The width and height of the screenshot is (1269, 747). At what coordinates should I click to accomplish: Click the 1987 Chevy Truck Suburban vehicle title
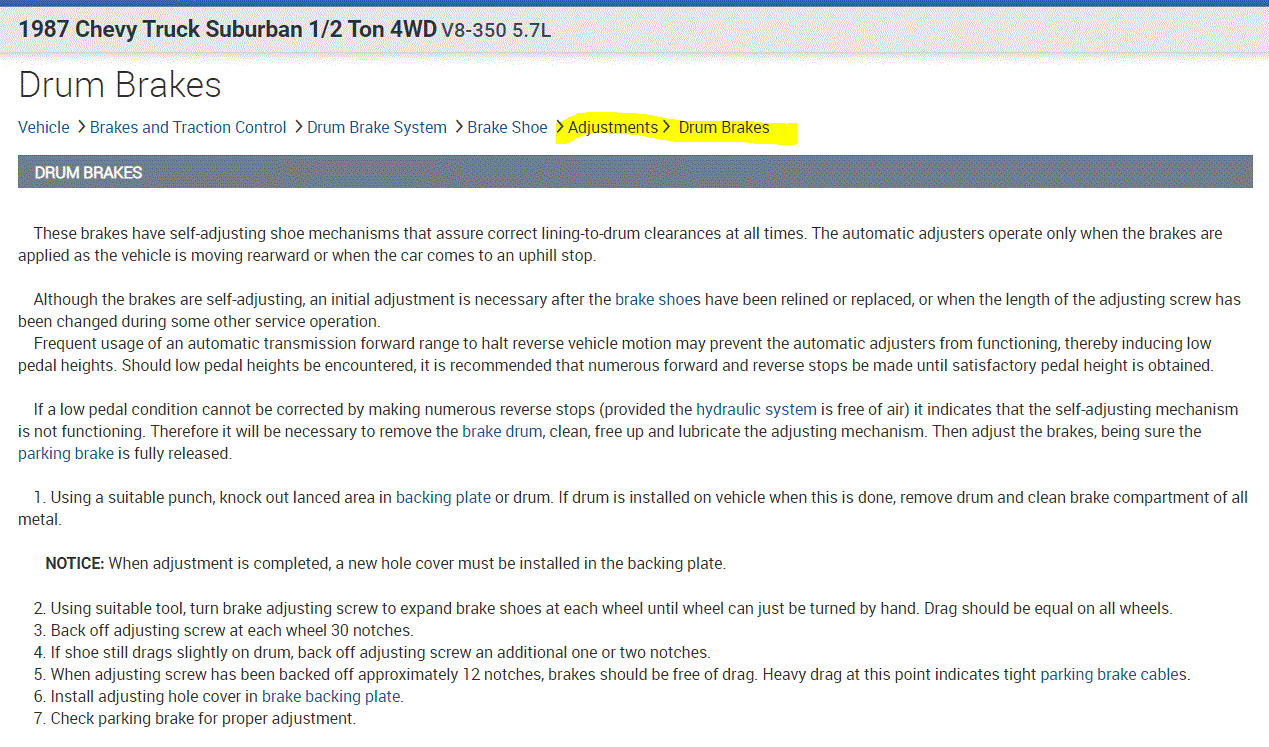pyautogui.click(x=228, y=29)
